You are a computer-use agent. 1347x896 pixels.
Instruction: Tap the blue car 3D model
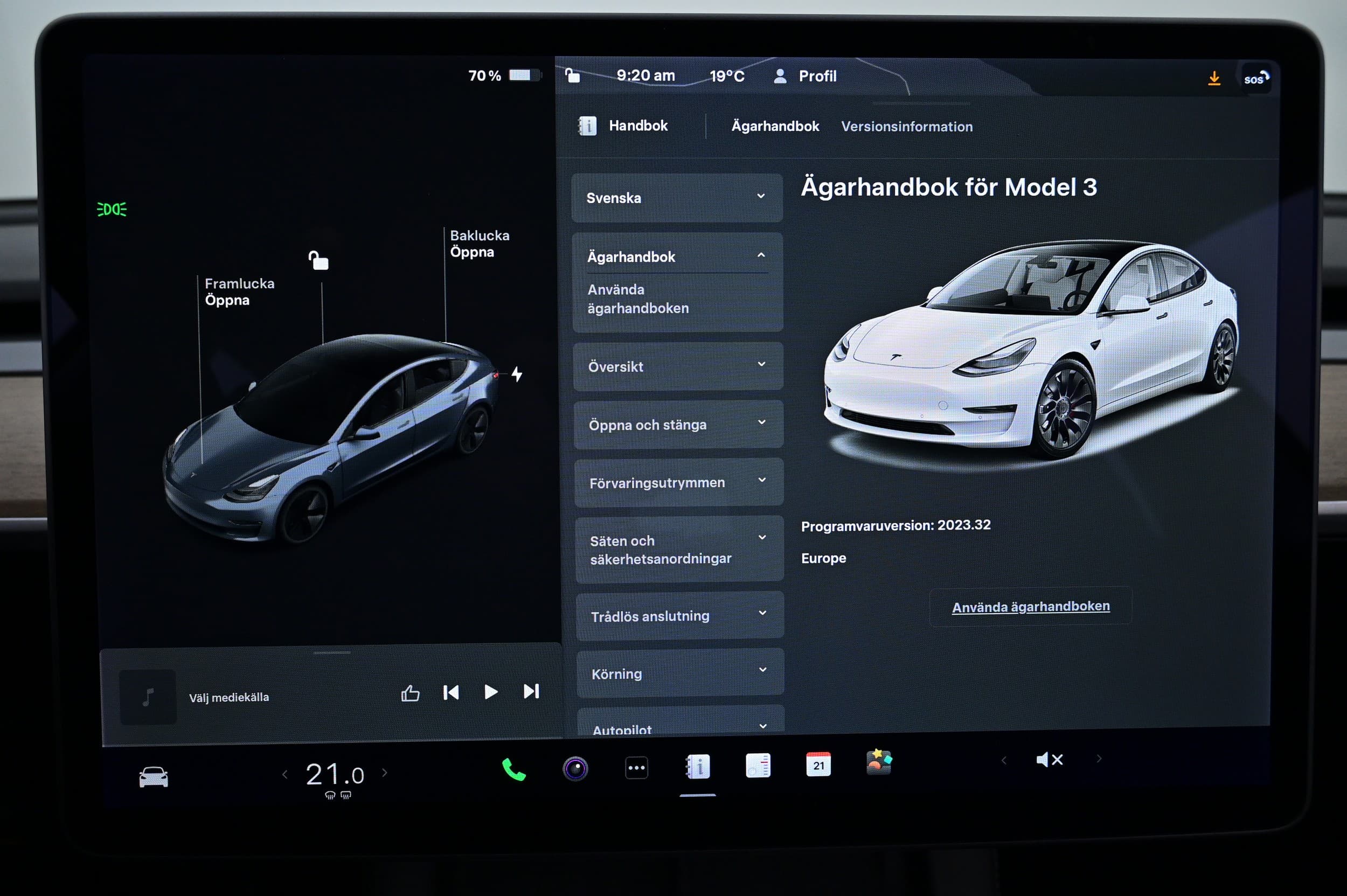click(x=331, y=439)
